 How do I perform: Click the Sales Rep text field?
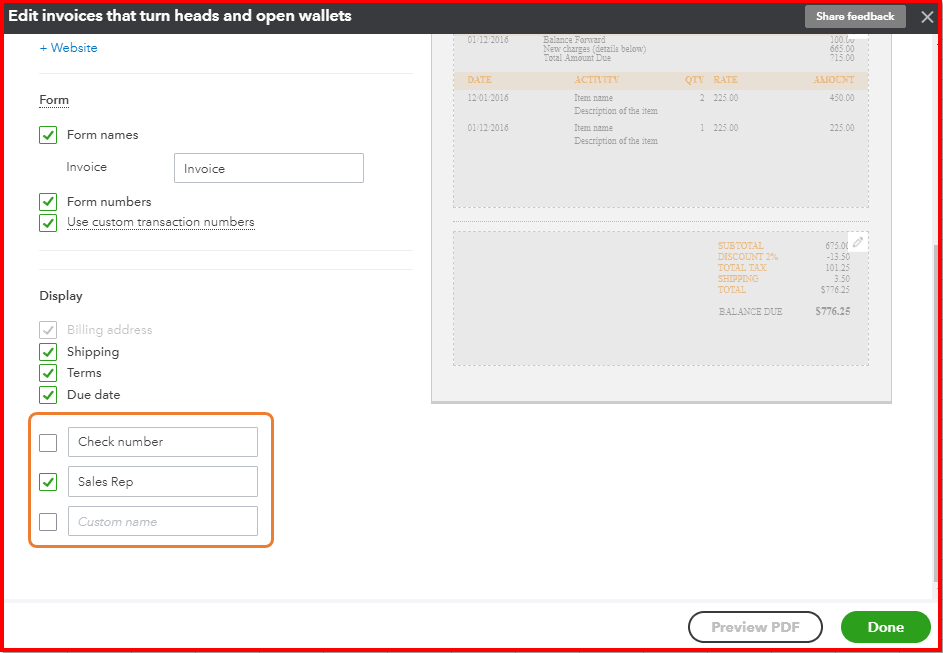tap(163, 482)
